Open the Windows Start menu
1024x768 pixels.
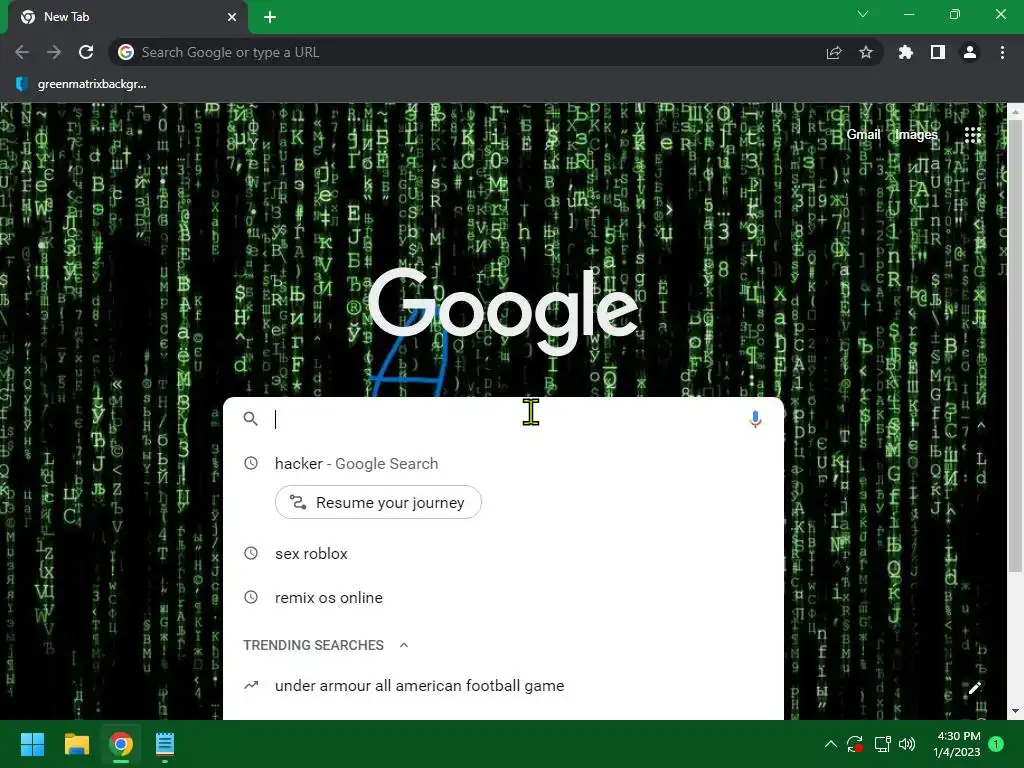pyautogui.click(x=33, y=744)
